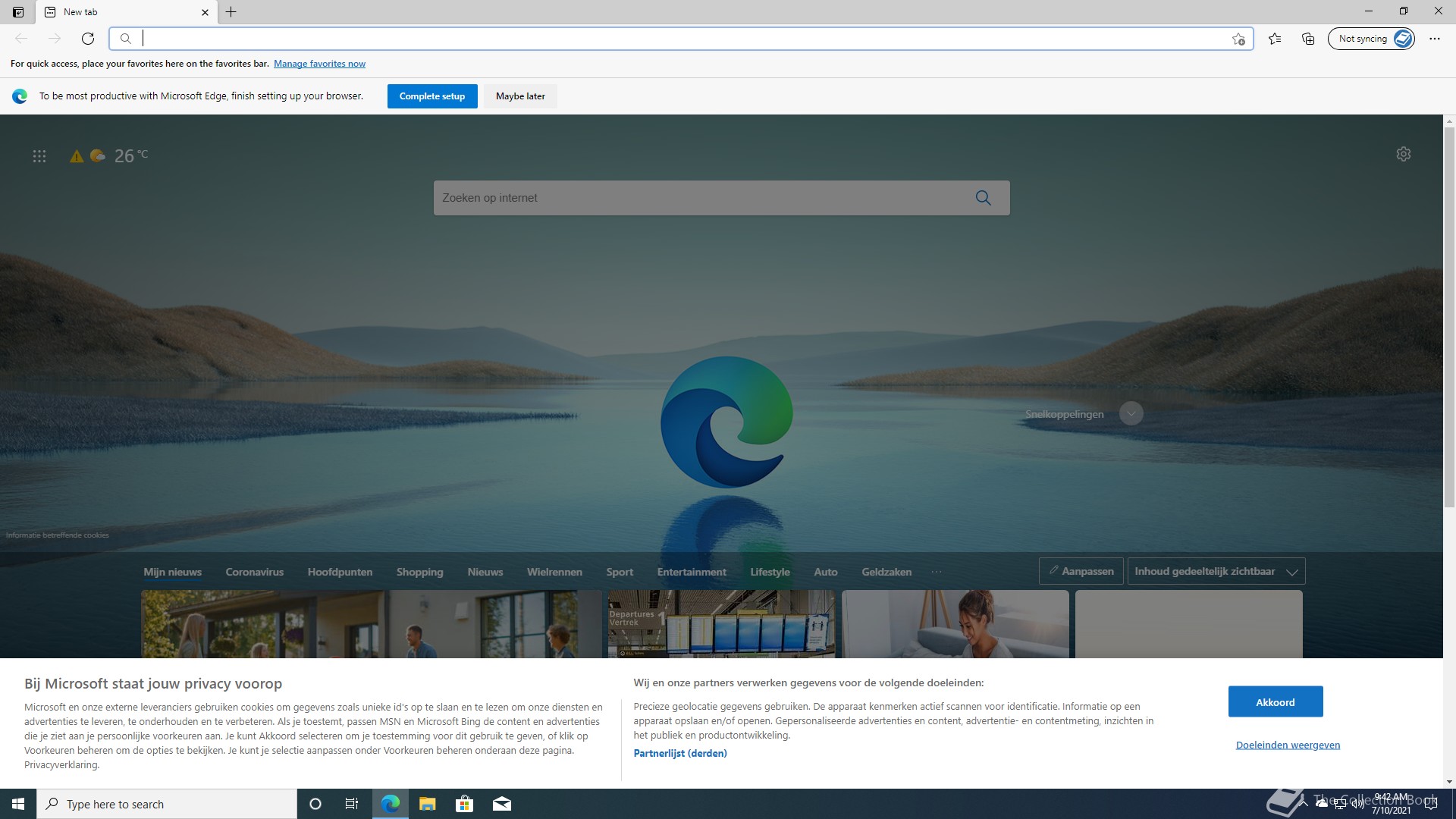Select the Entertainment tab
Viewport: 1456px width, 819px height.
[692, 572]
